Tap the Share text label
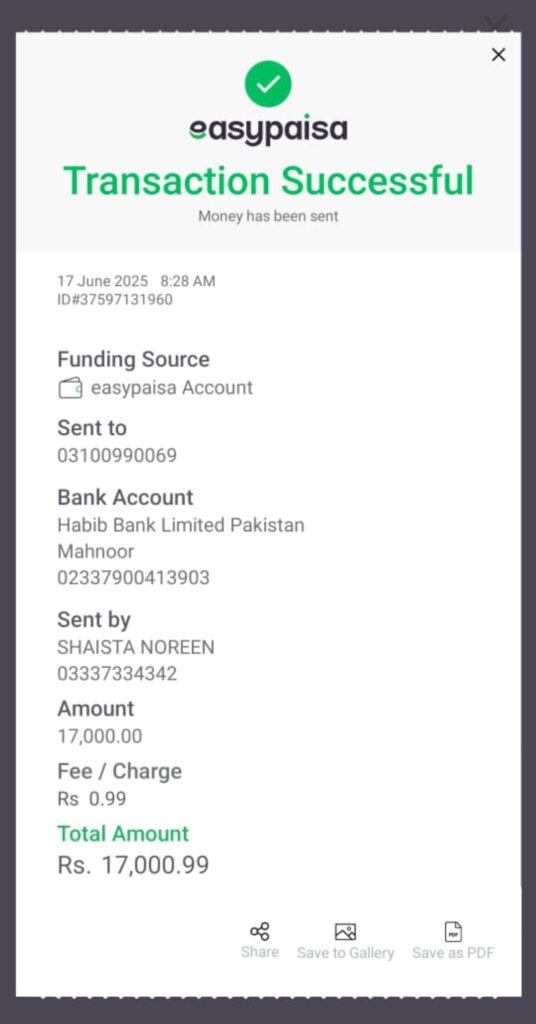 (x=259, y=952)
